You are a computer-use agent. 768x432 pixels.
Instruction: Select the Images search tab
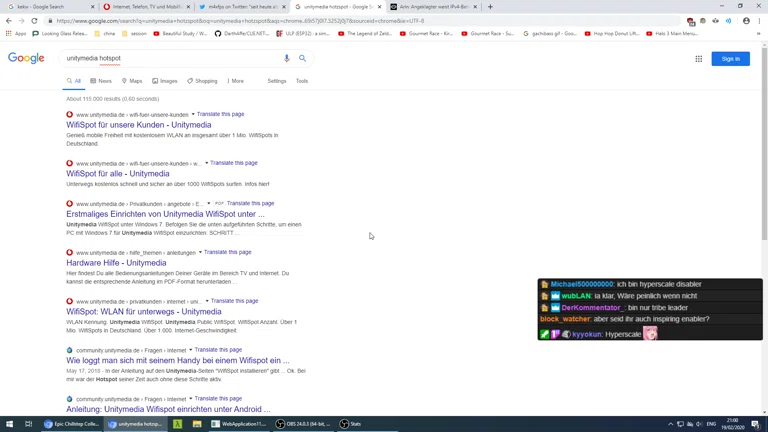pyautogui.click(x=165, y=81)
